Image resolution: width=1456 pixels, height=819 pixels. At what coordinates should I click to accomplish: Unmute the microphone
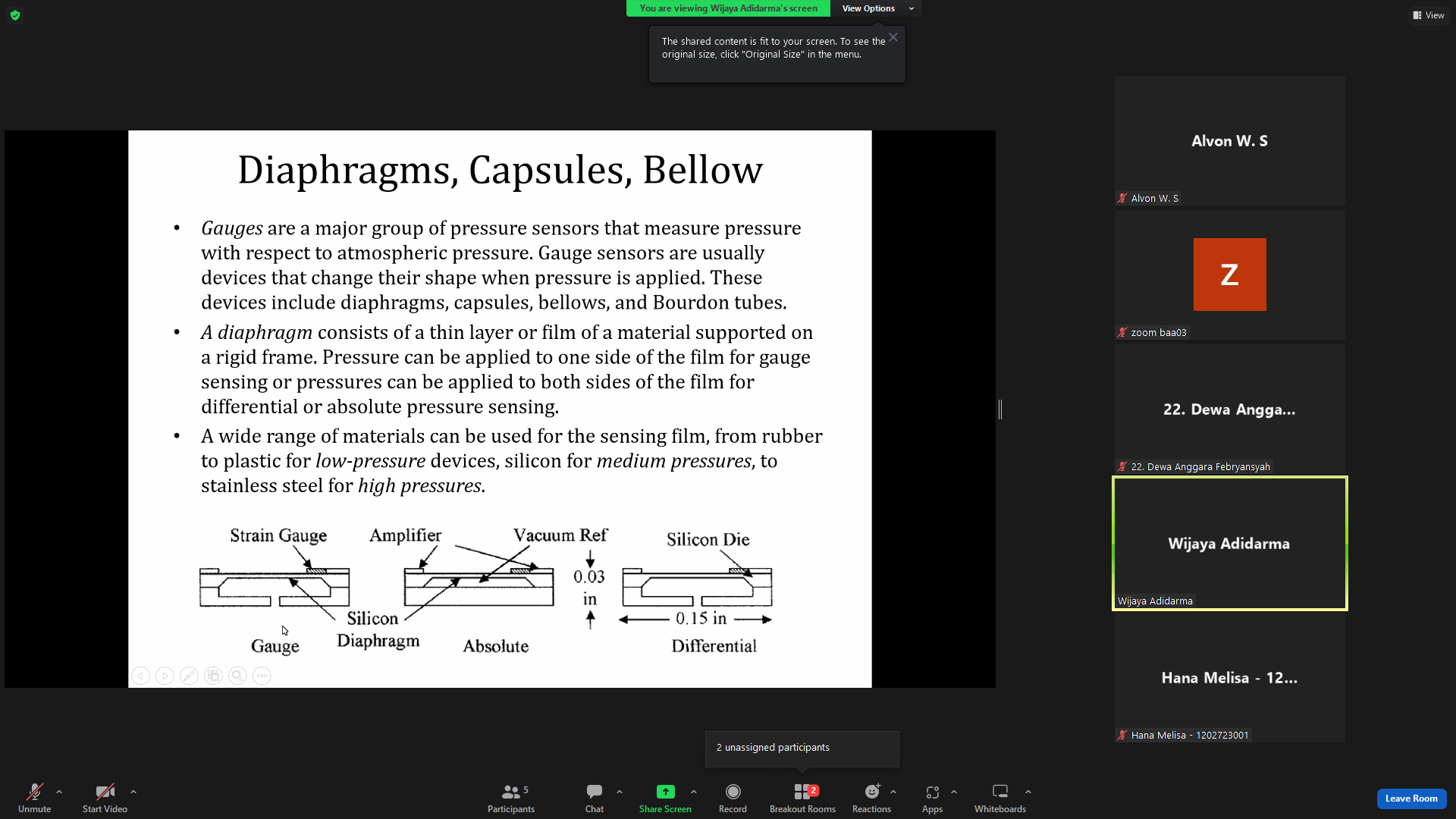pyautogui.click(x=34, y=798)
